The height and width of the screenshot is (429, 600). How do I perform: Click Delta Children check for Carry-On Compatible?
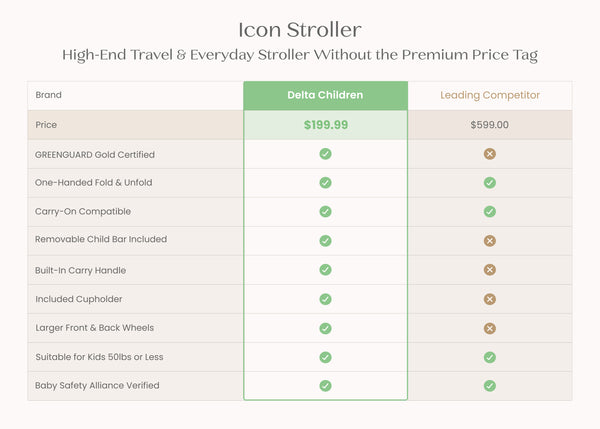coord(325,211)
